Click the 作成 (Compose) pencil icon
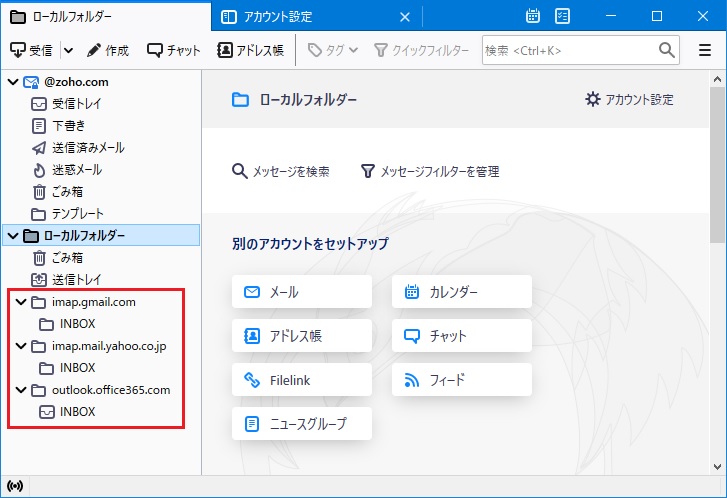Image resolution: width=727 pixels, height=498 pixels. 94,50
